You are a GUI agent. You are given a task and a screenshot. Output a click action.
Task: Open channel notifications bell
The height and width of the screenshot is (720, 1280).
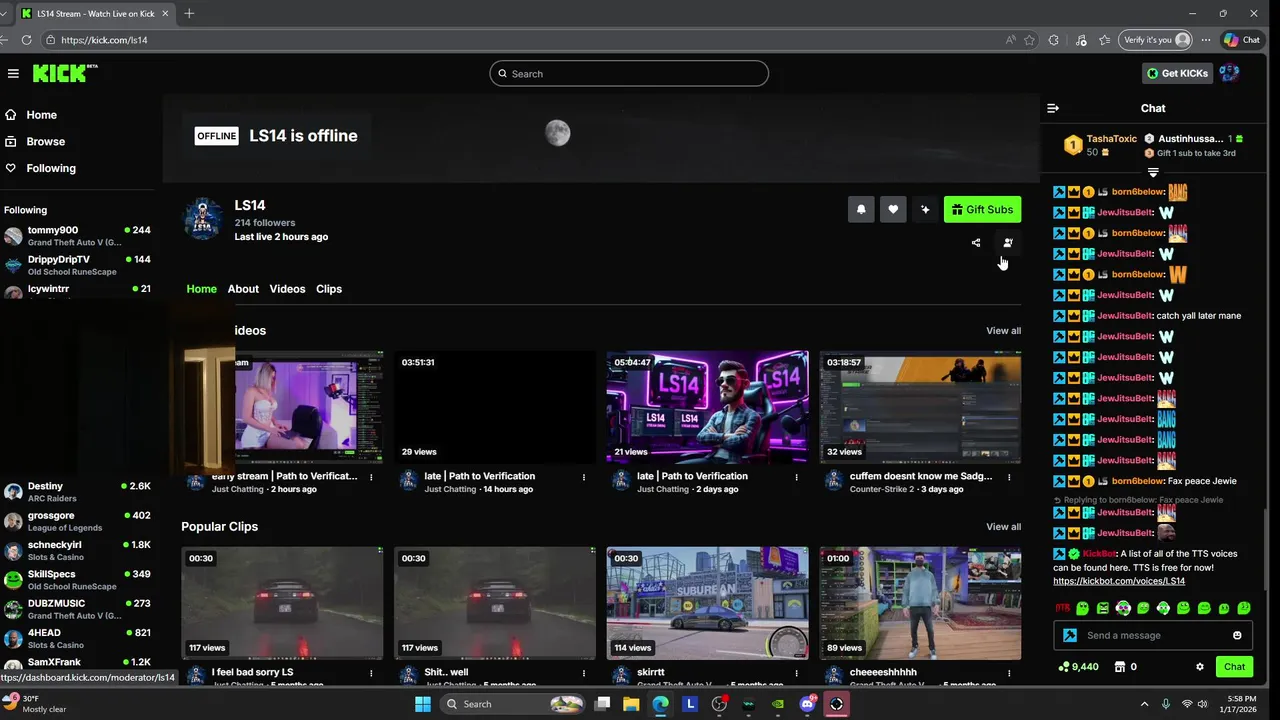(x=861, y=209)
